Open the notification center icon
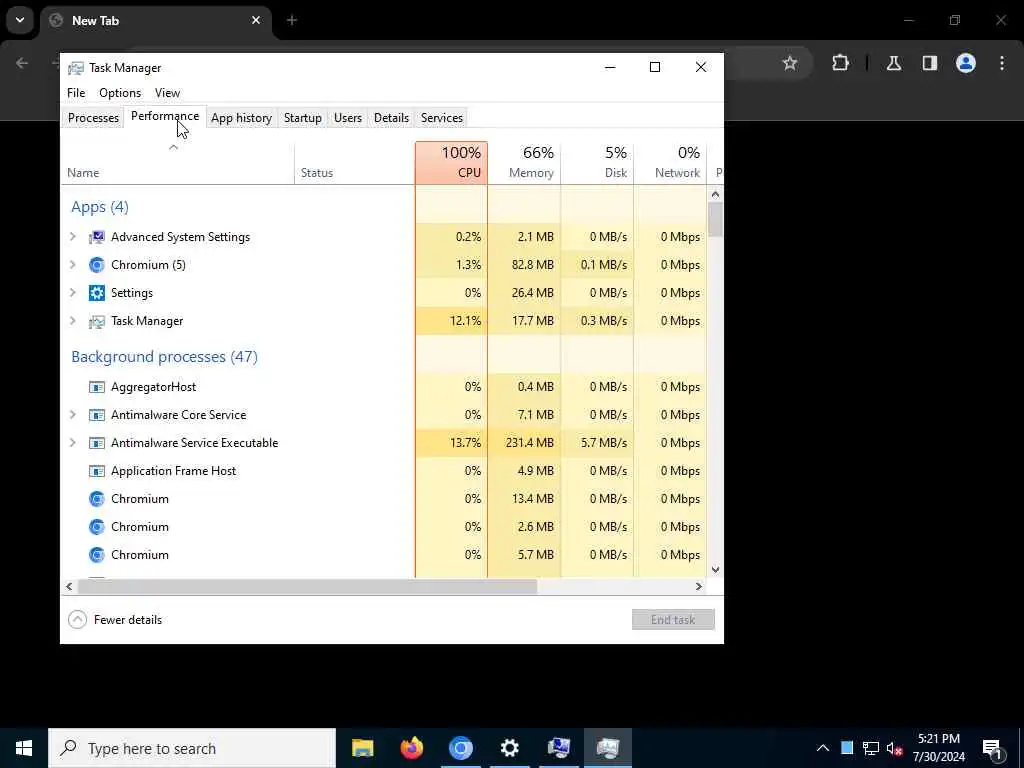The height and width of the screenshot is (768, 1024). point(992,749)
